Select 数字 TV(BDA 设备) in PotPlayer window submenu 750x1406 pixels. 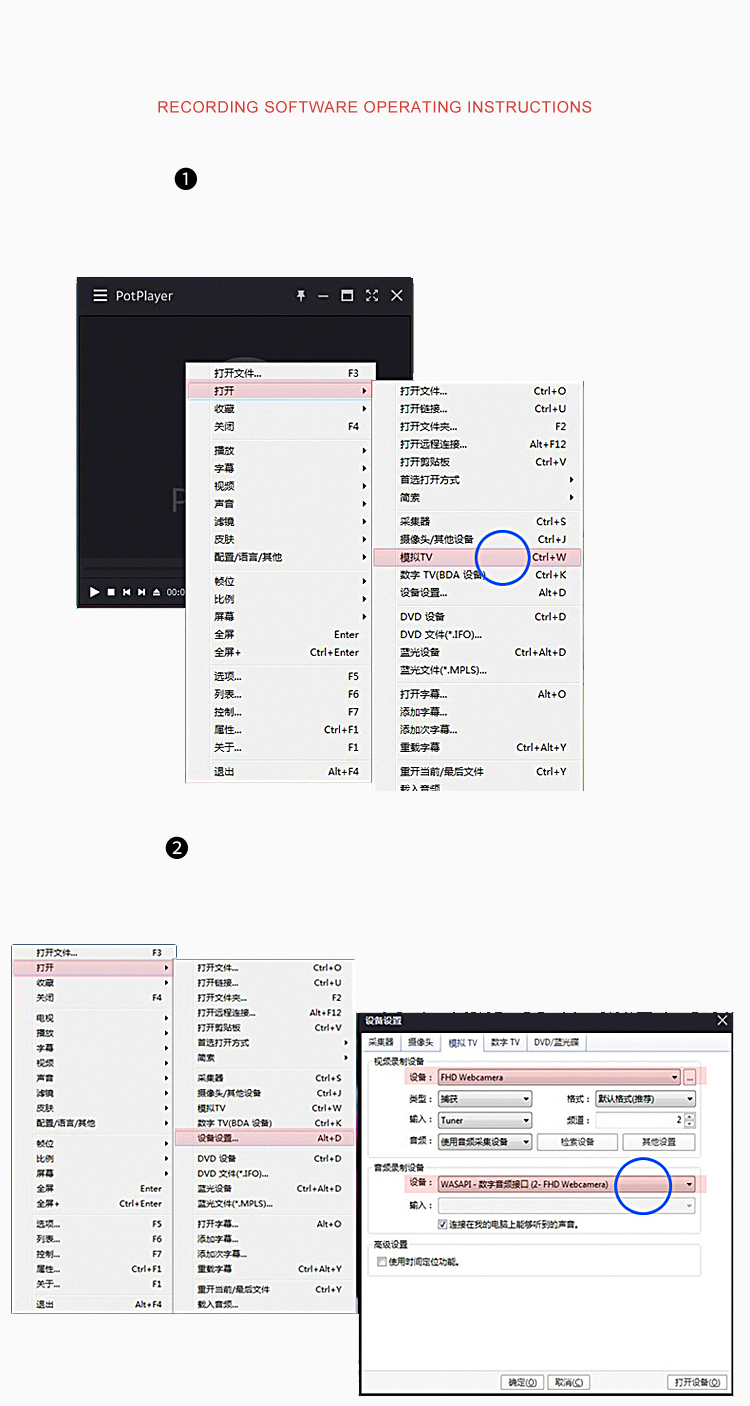pyautogui.click(x=477, y=575)
